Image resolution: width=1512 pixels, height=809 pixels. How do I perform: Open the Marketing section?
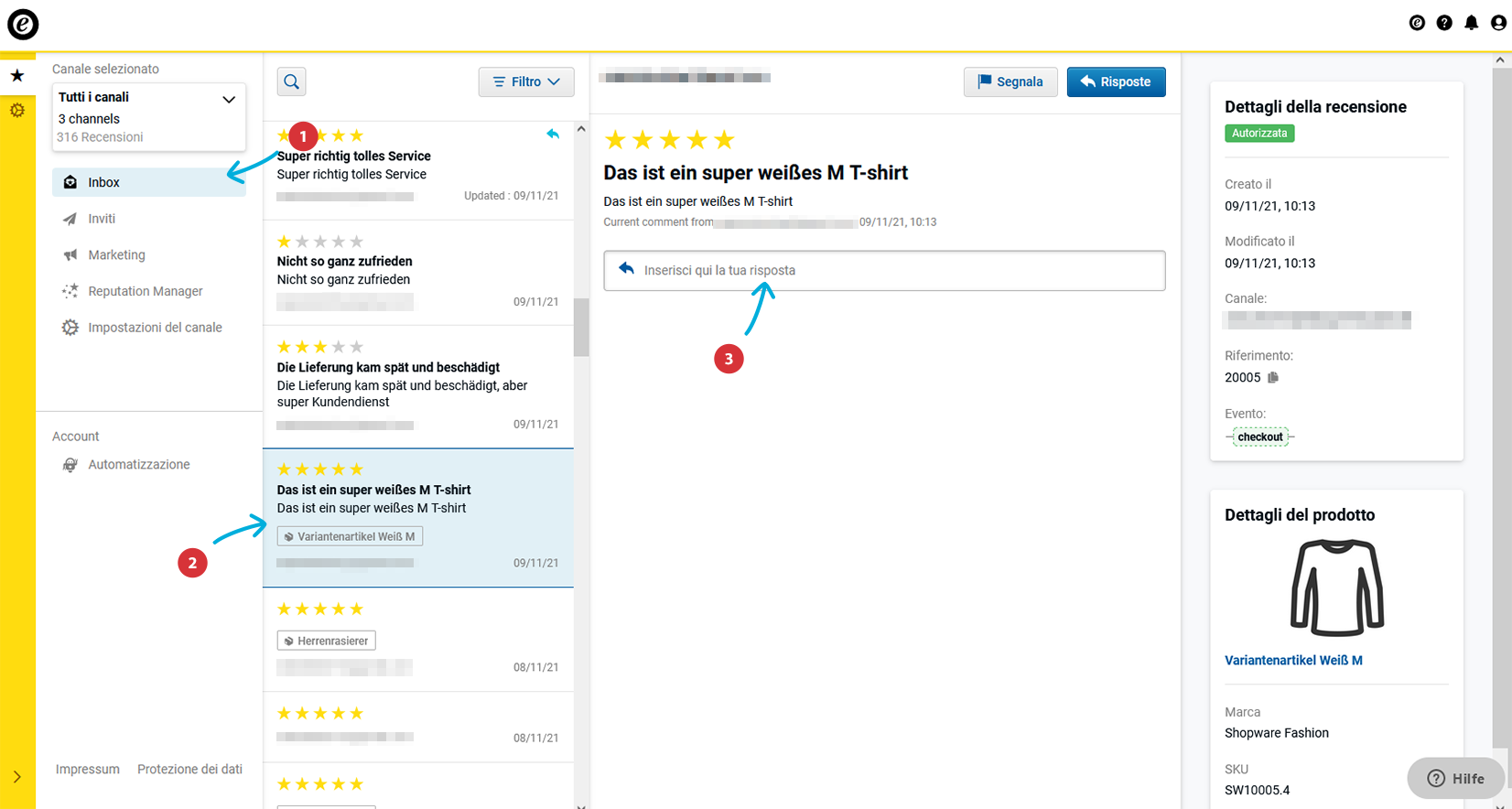pos(116,255)
